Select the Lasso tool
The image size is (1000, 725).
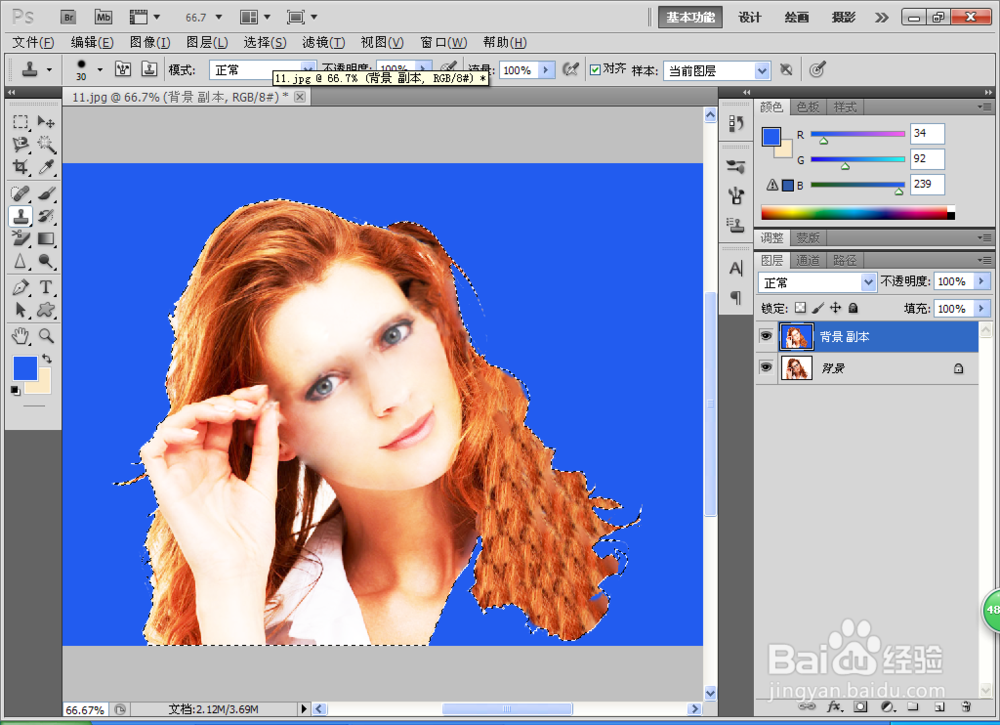[20, 144]
